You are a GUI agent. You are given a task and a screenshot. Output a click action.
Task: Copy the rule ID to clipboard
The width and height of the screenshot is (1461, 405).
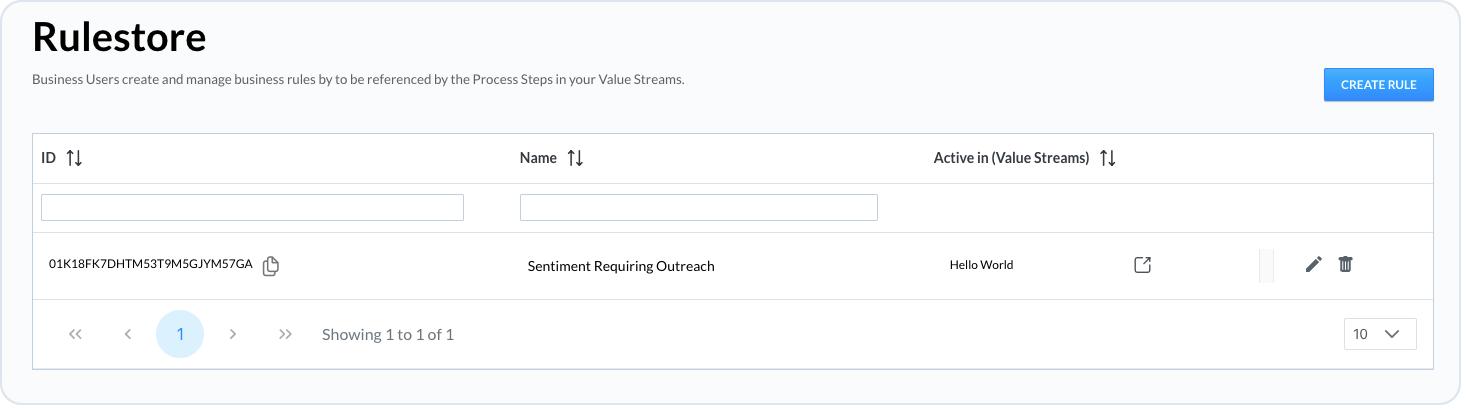pos(270,266)
